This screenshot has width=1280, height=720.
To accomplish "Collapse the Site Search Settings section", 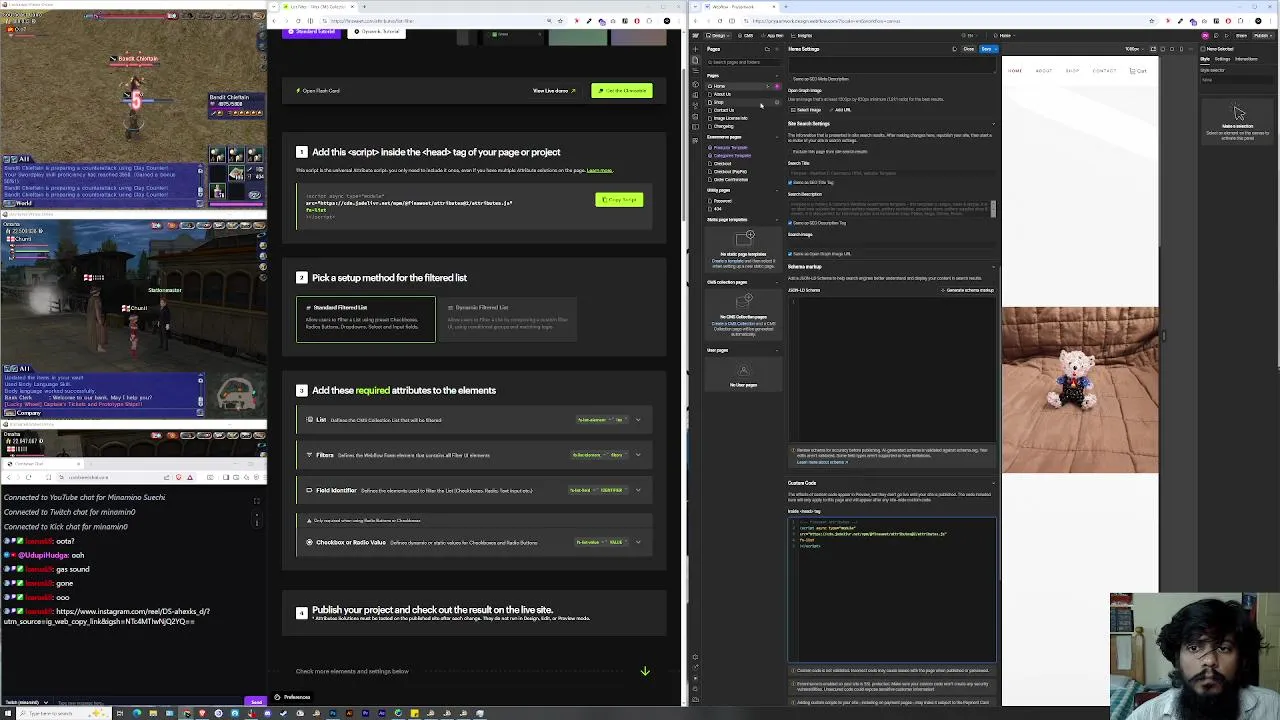I will [x=993, y=124].
